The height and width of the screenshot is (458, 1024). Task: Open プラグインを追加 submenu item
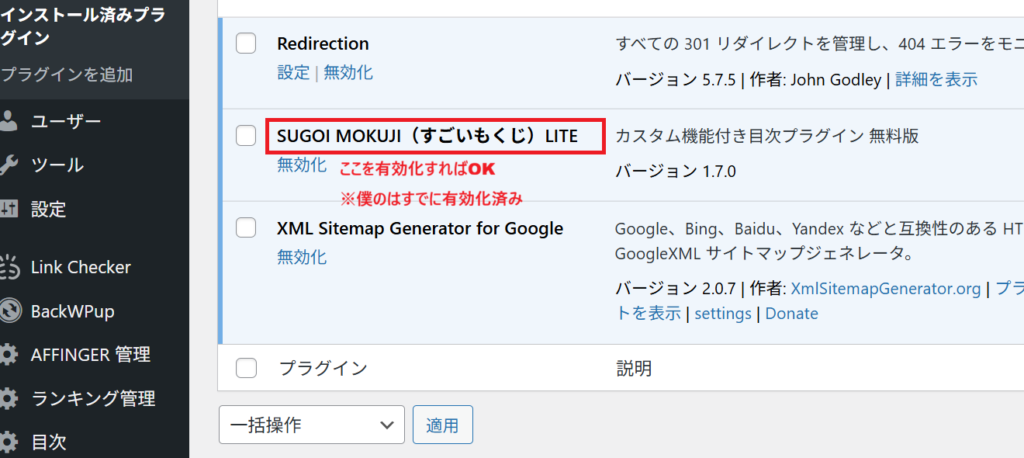(x=67, y=75)
